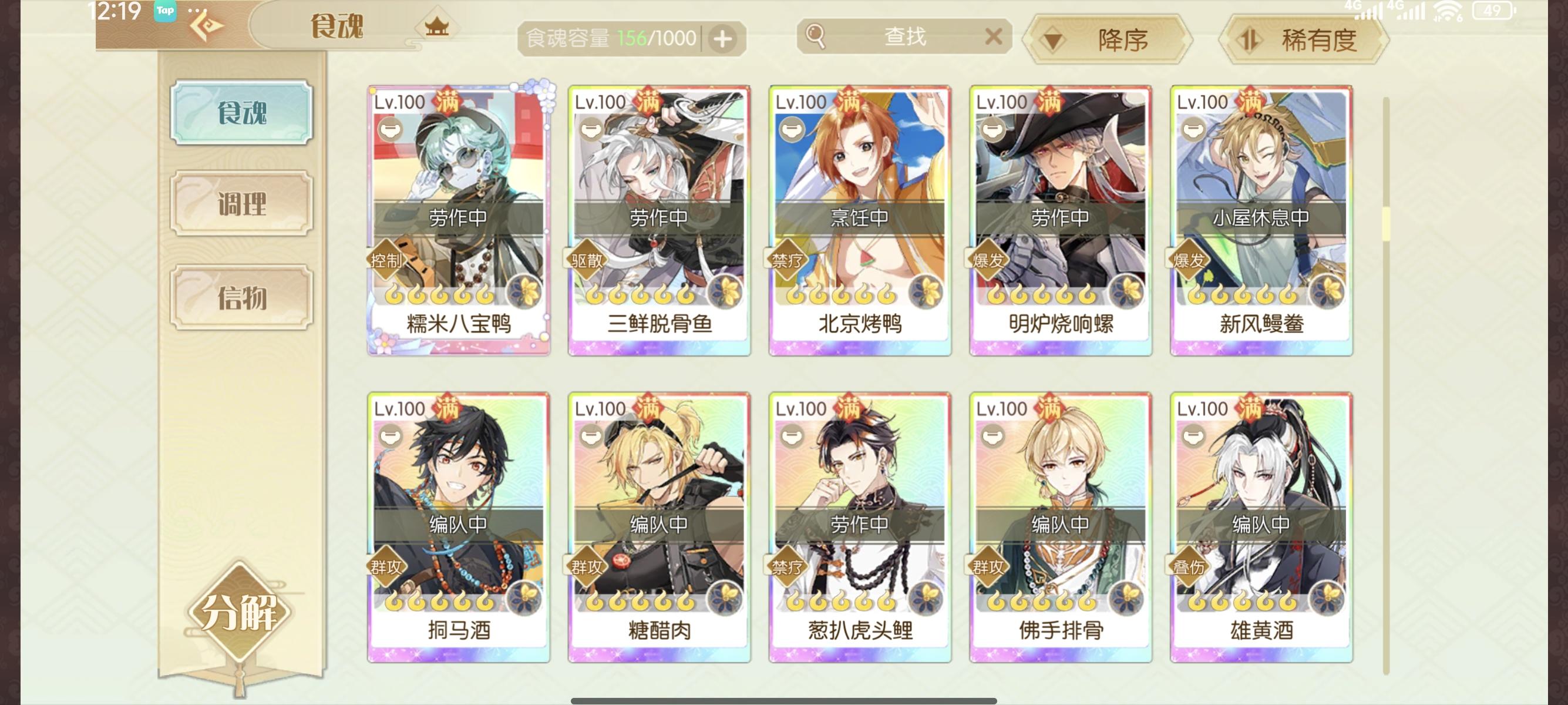Viewport: 1568px width, 705px height.
Task: Switch to the 信物 tab
Action: pos(241,298)
